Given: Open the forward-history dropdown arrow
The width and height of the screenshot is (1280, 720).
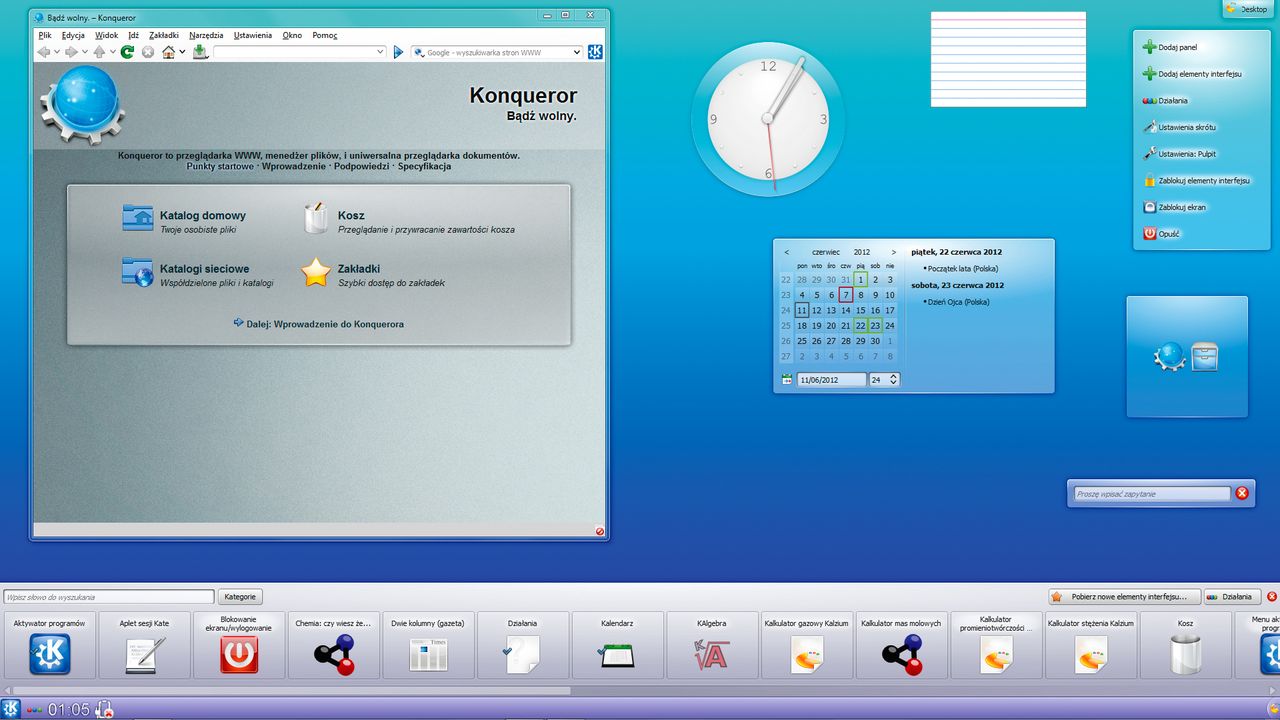Looking at the screenshot, I should (85, 52).
